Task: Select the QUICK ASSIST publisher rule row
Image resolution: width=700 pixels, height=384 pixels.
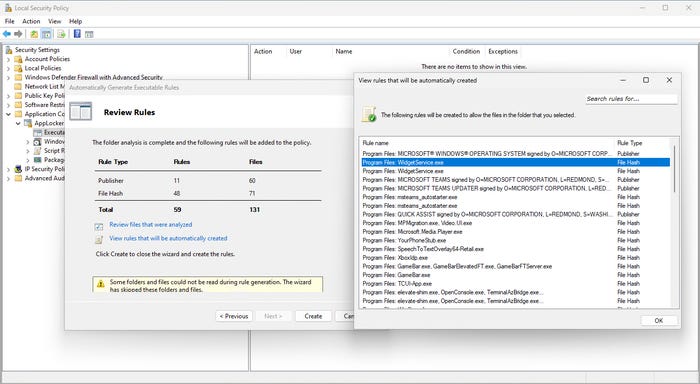Action: tap(516, 214)
